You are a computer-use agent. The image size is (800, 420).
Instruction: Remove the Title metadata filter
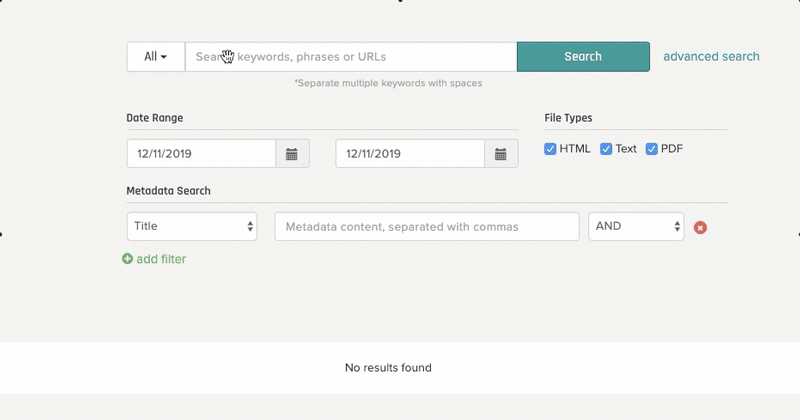tap(700, 228)
